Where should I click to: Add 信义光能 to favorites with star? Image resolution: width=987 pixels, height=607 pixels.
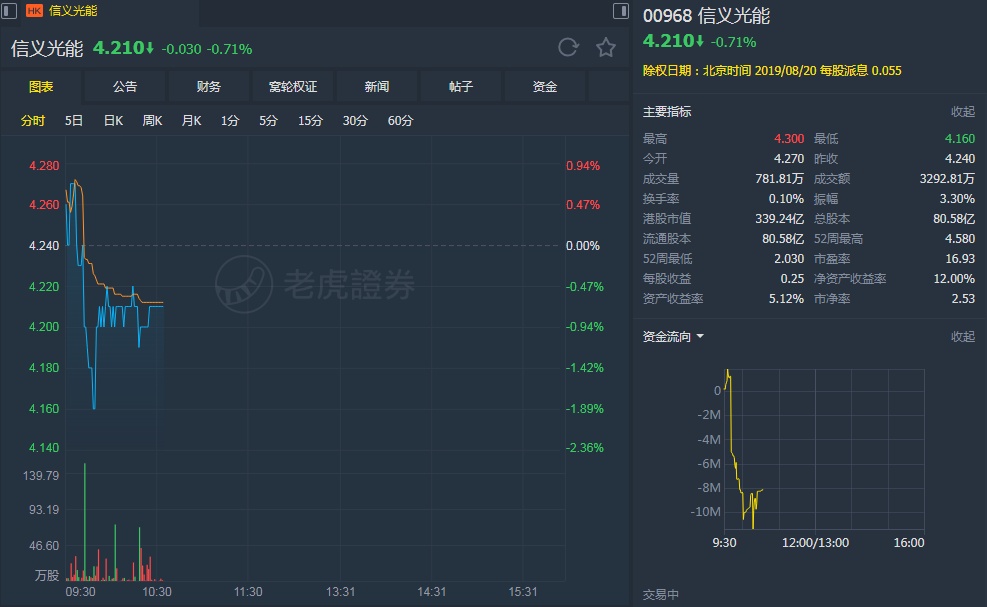(605, 48)
